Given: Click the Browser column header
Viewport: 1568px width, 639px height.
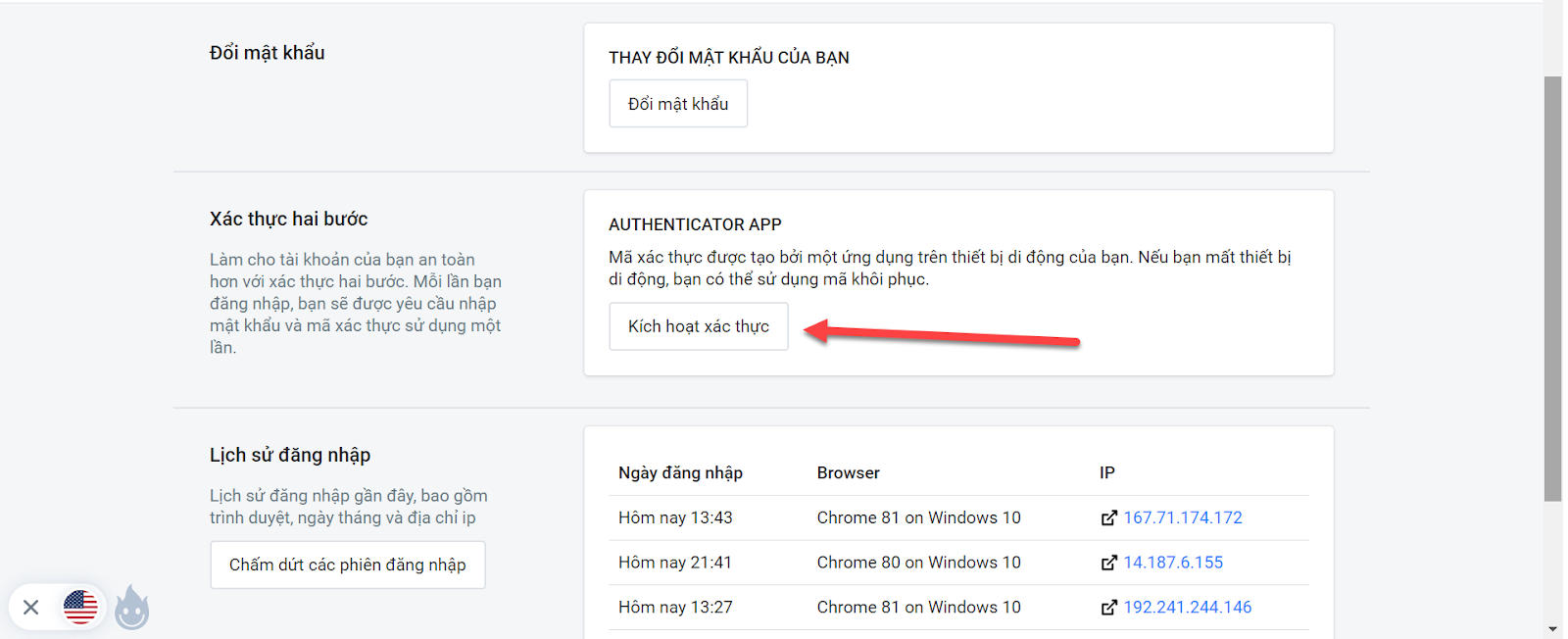Looking at the screenshot, I should tap(849, 472).
